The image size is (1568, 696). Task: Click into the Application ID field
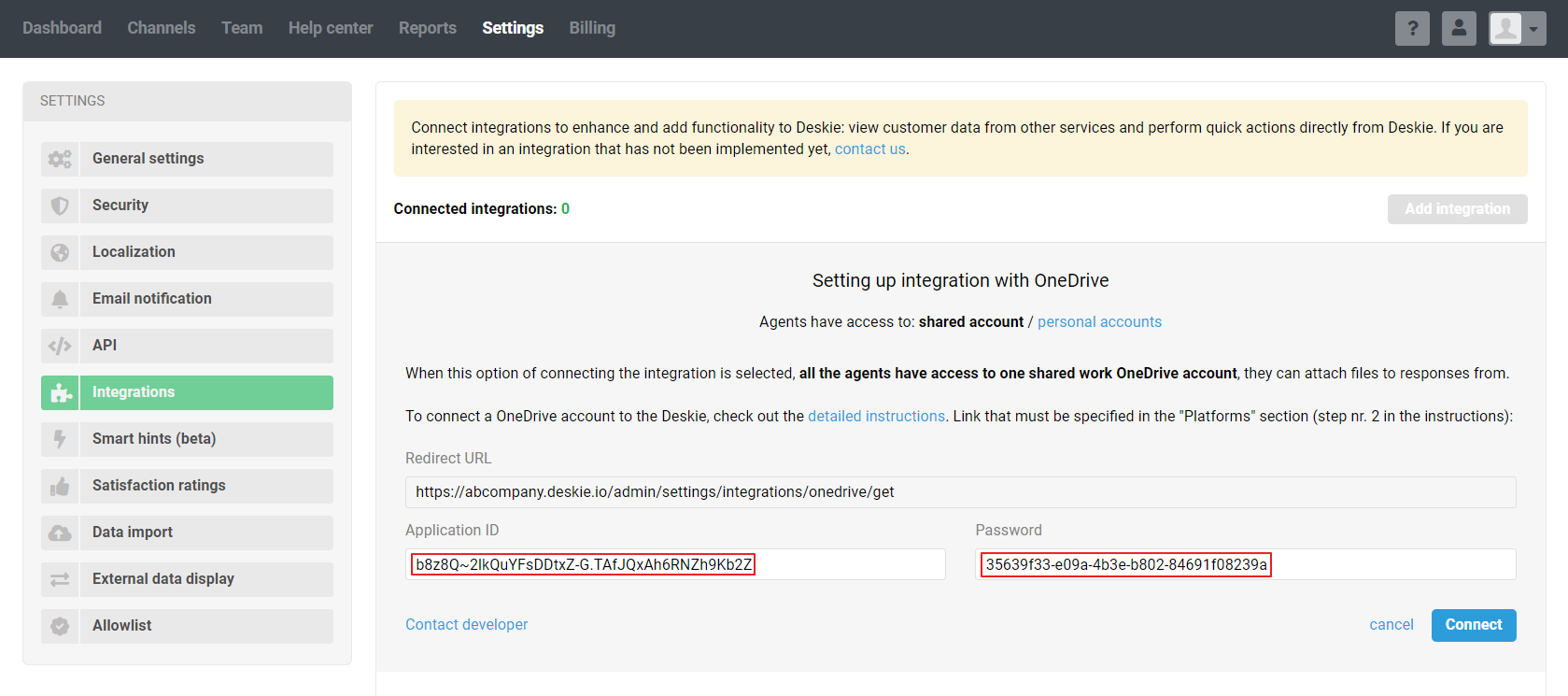(675, 564)
